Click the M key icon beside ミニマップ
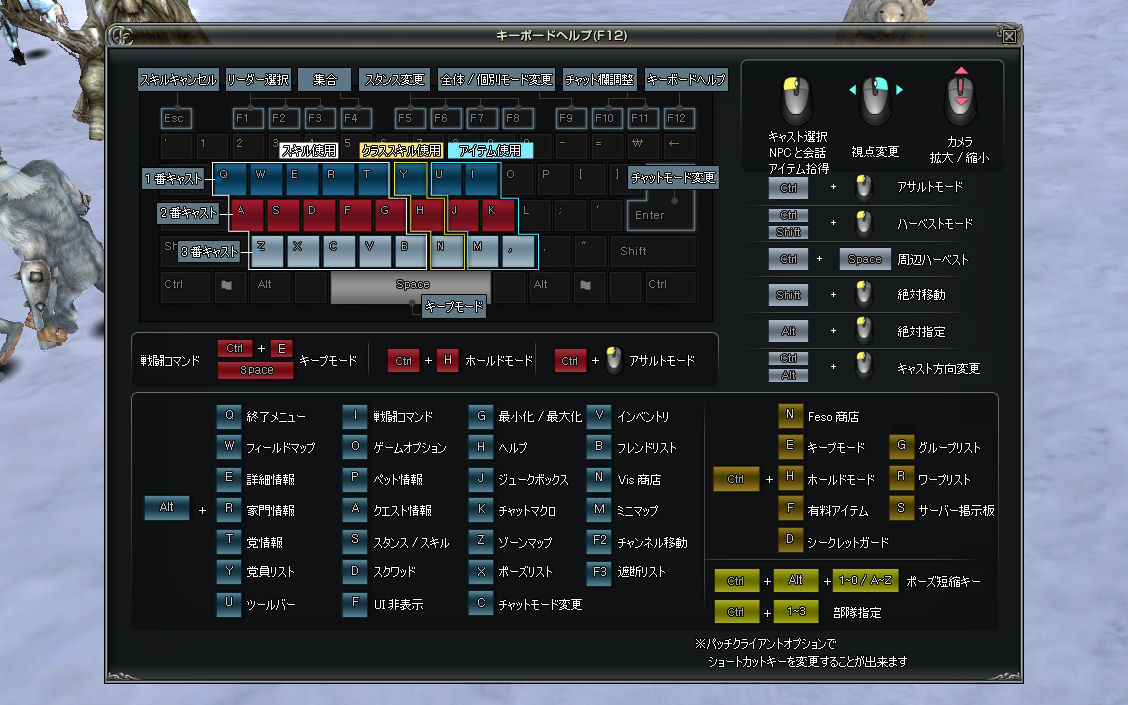1128x705 pixels. [599, 510]
